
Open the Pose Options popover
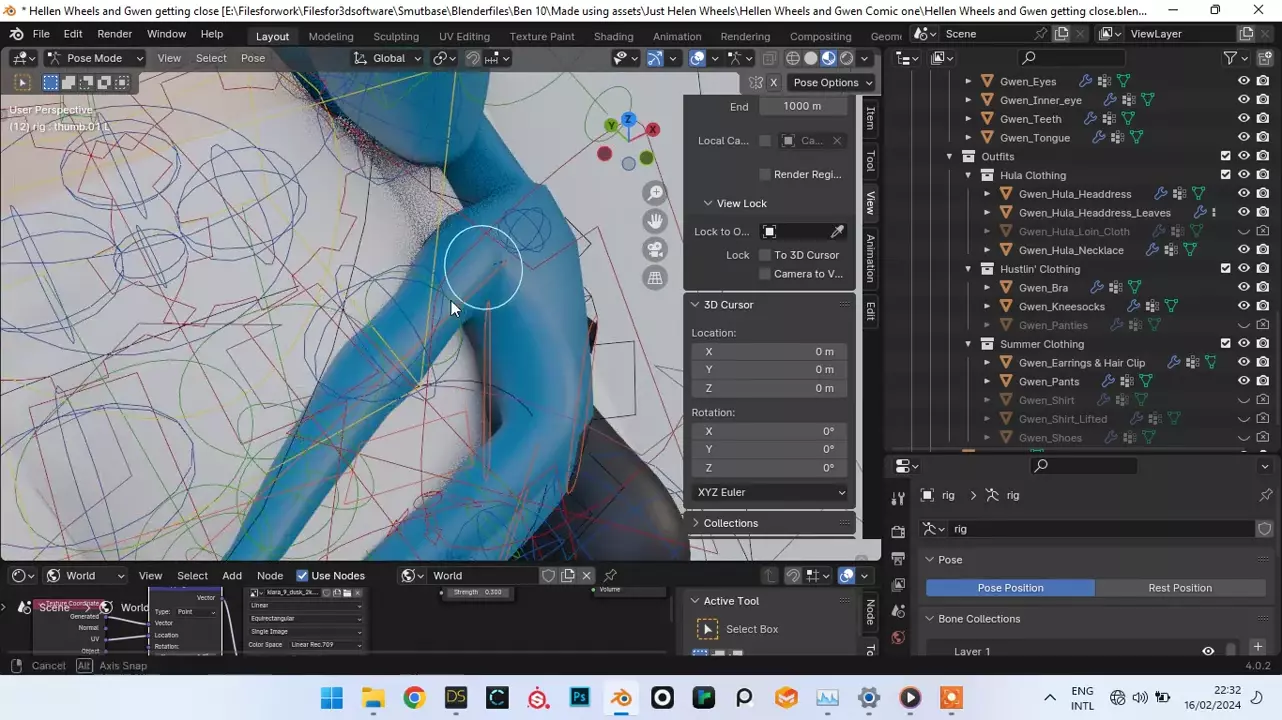point(832,83)
